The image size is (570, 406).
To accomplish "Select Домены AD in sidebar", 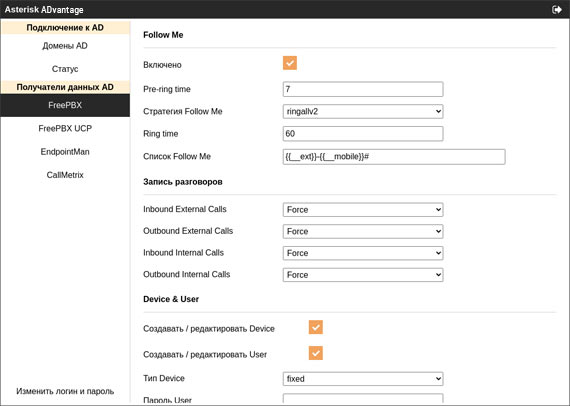I will 65,46.
